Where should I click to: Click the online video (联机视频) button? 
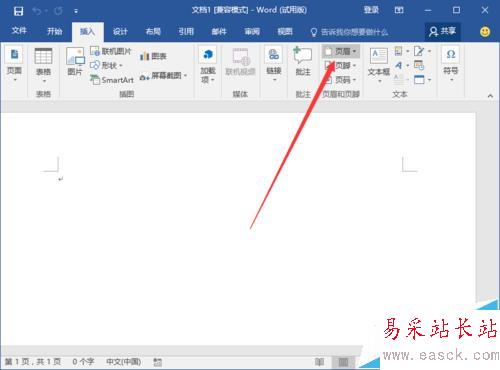[240, 62]
